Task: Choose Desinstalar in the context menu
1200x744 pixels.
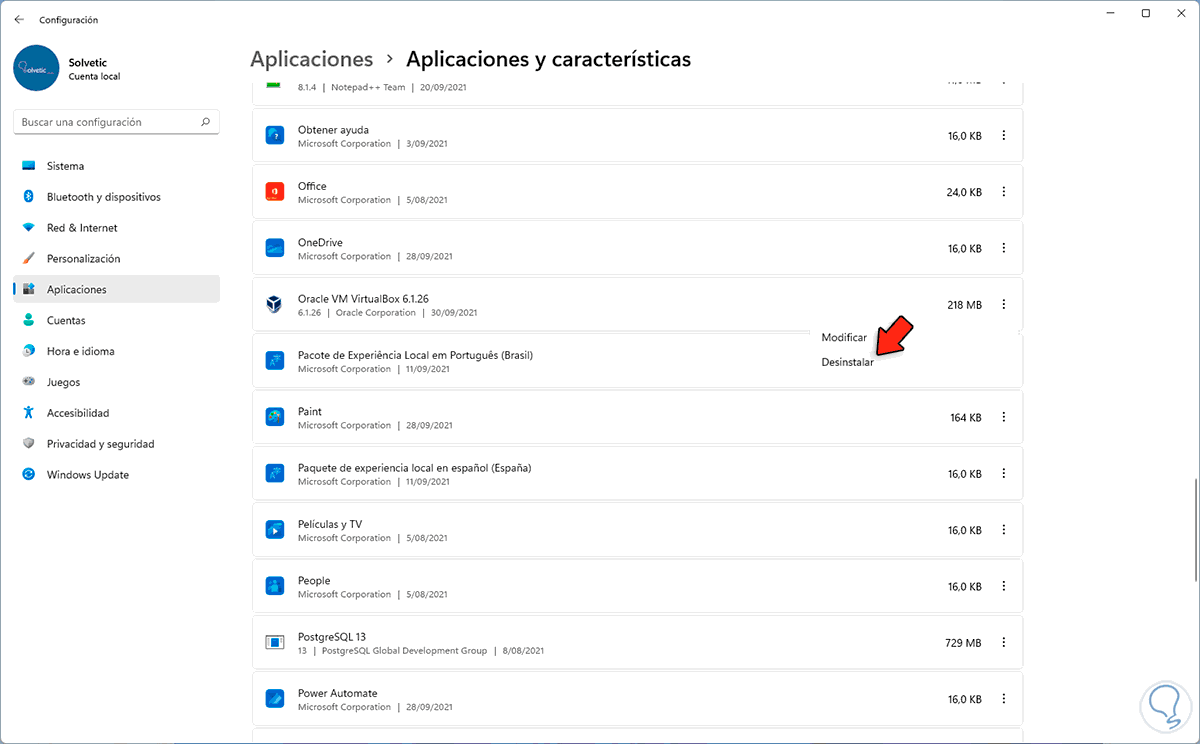Action: 847,362
